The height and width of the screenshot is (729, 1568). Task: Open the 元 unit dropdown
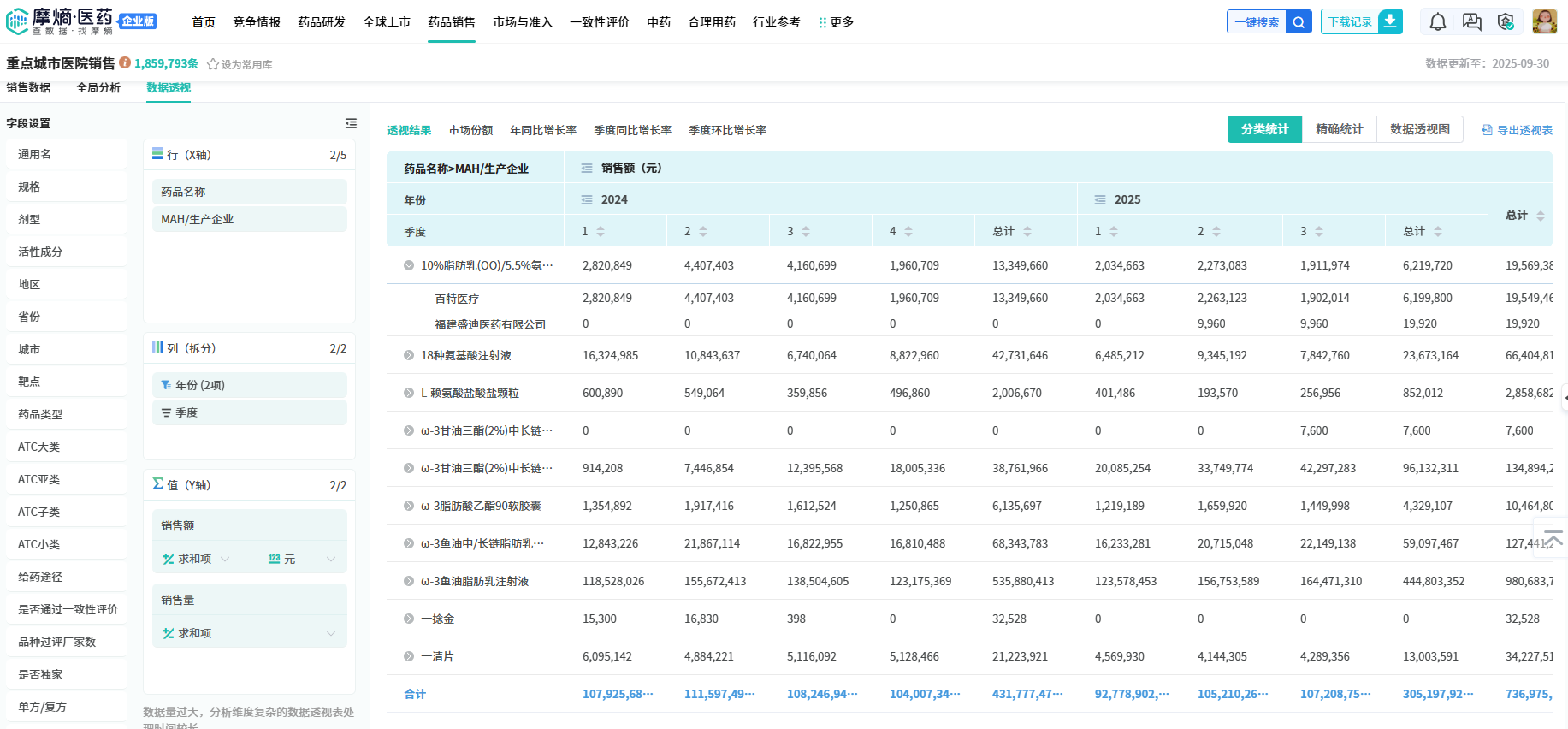330,559
